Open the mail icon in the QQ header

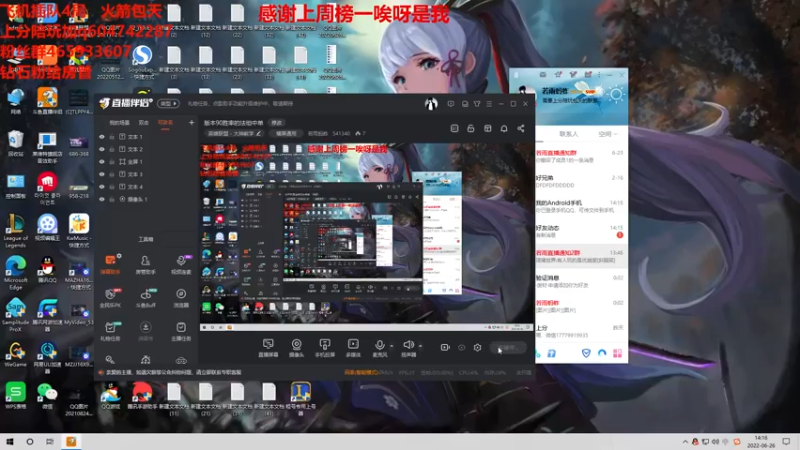543,74
